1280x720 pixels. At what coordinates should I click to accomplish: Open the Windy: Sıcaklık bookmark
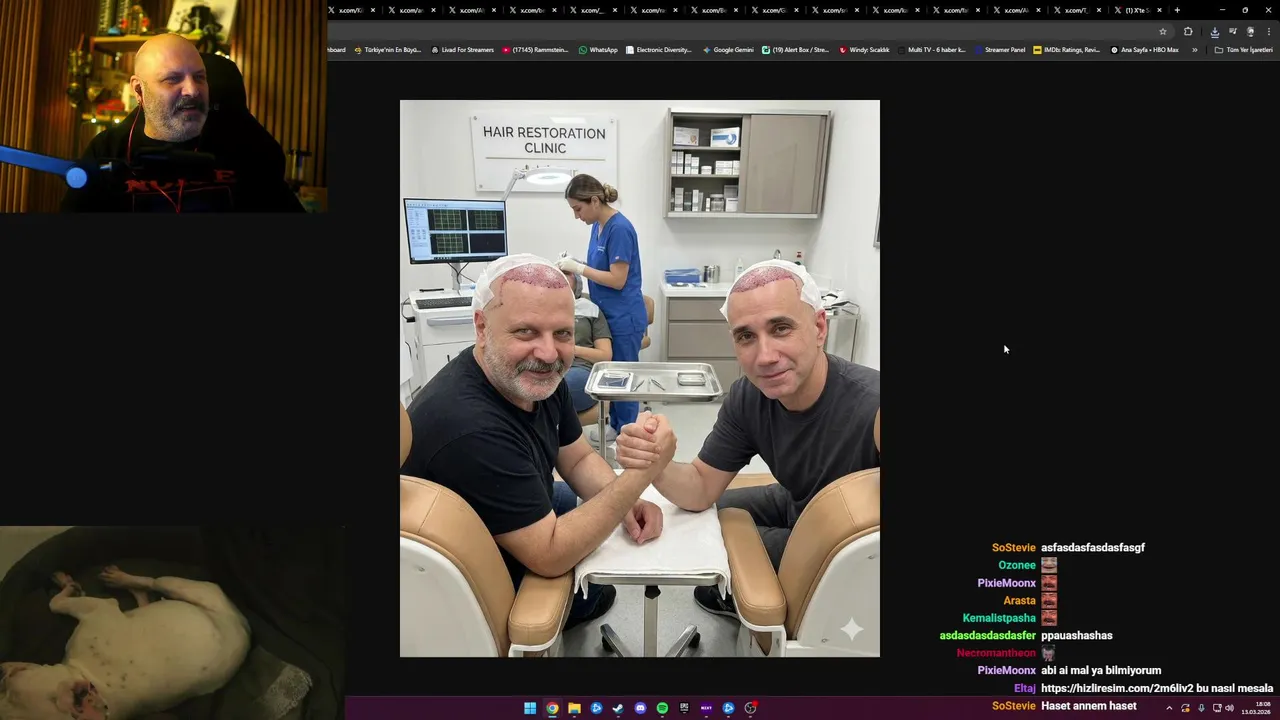pos(864,50)
